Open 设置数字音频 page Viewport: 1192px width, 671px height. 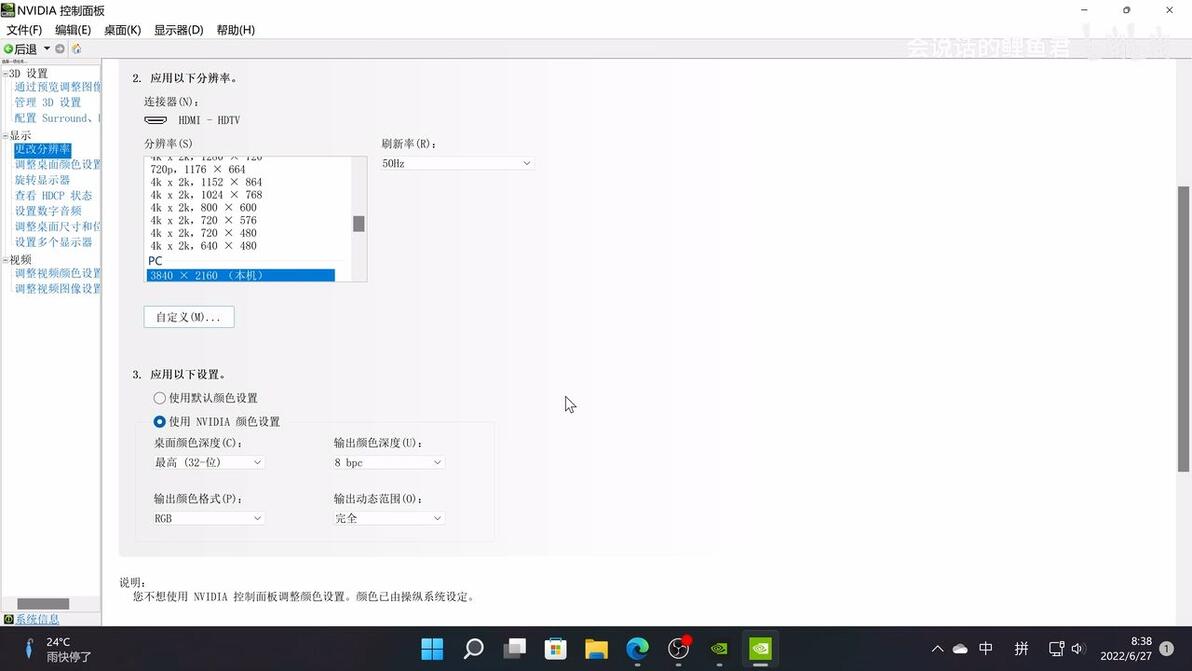point(48,210)
